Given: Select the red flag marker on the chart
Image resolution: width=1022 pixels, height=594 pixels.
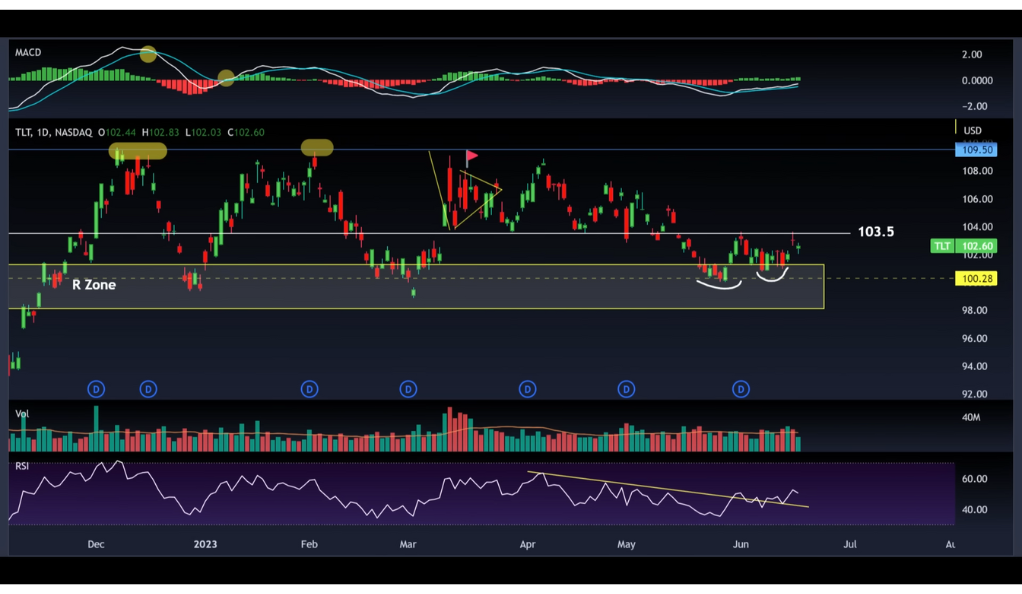Looking at the screenshot, I should pyautogui.click(x=471, y=156).
